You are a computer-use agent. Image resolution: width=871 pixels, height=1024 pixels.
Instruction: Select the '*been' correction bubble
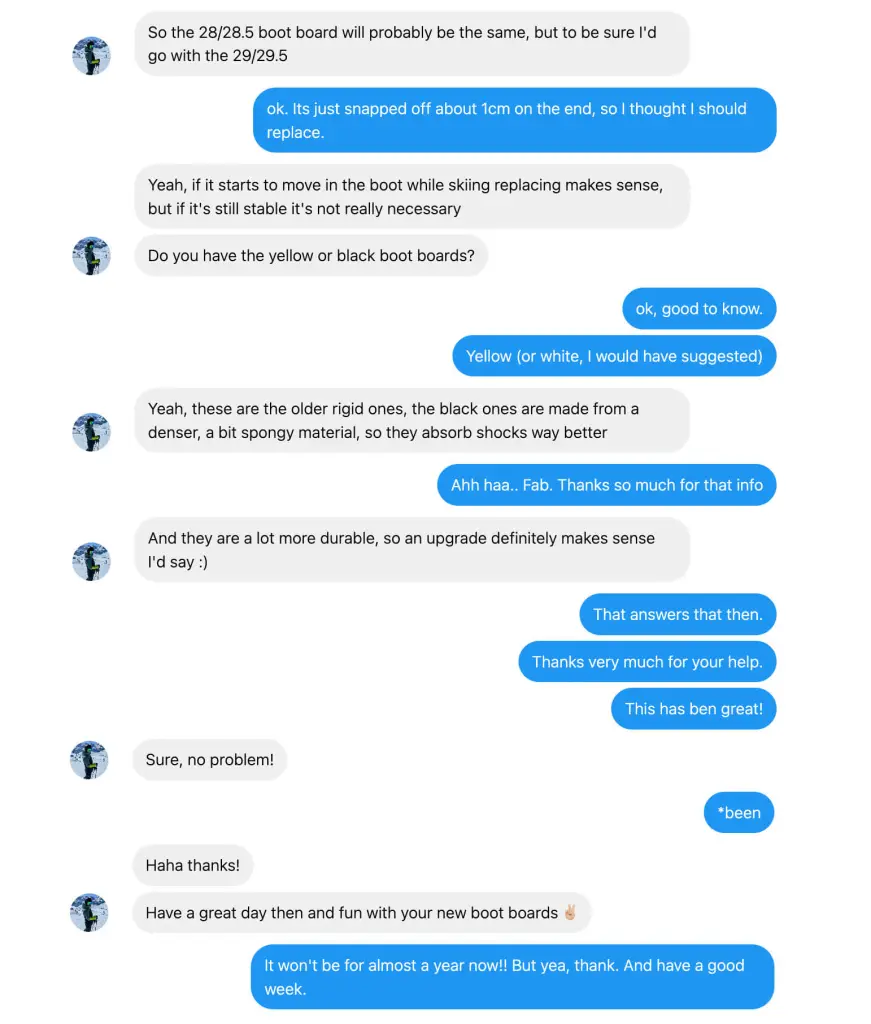point(739,813)
